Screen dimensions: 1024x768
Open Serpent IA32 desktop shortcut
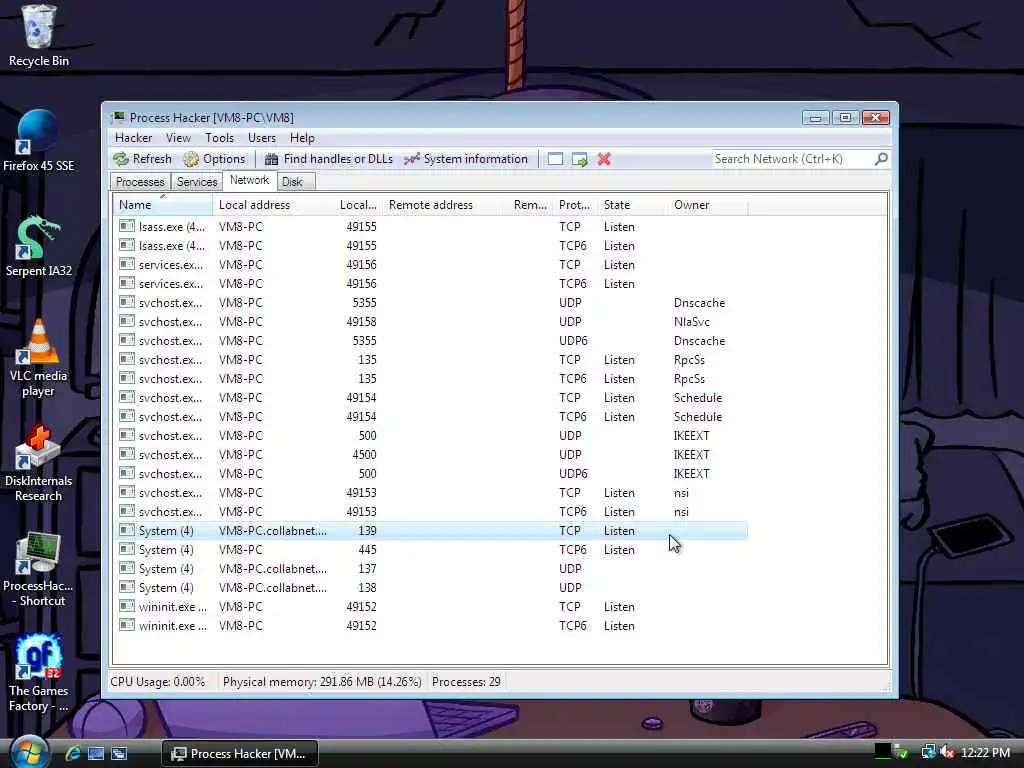[39, 246]
